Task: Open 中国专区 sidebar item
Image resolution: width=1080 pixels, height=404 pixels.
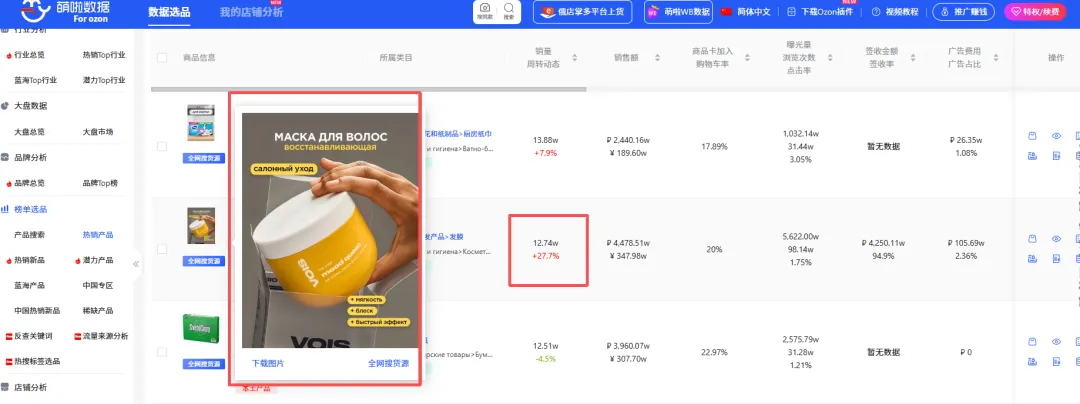Action: [x=97, y=285]
